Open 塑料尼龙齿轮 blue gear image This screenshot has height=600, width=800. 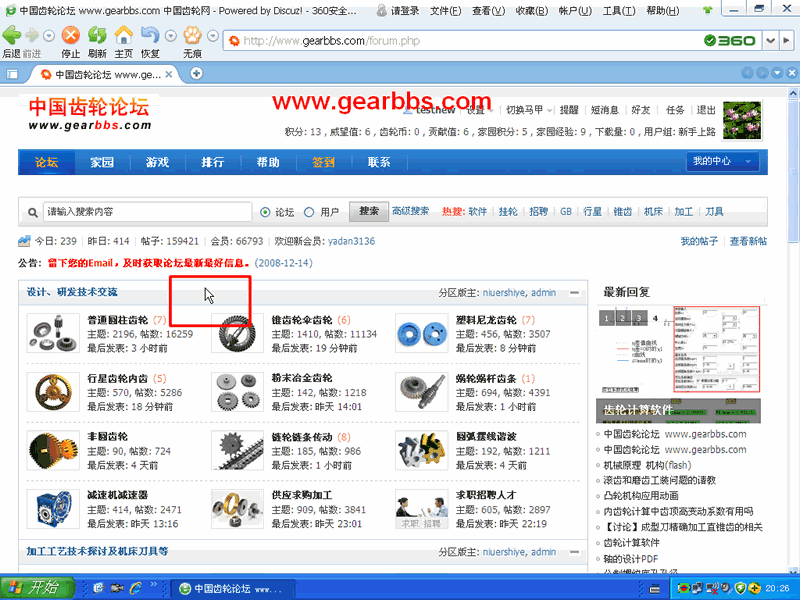pos(421,333)
